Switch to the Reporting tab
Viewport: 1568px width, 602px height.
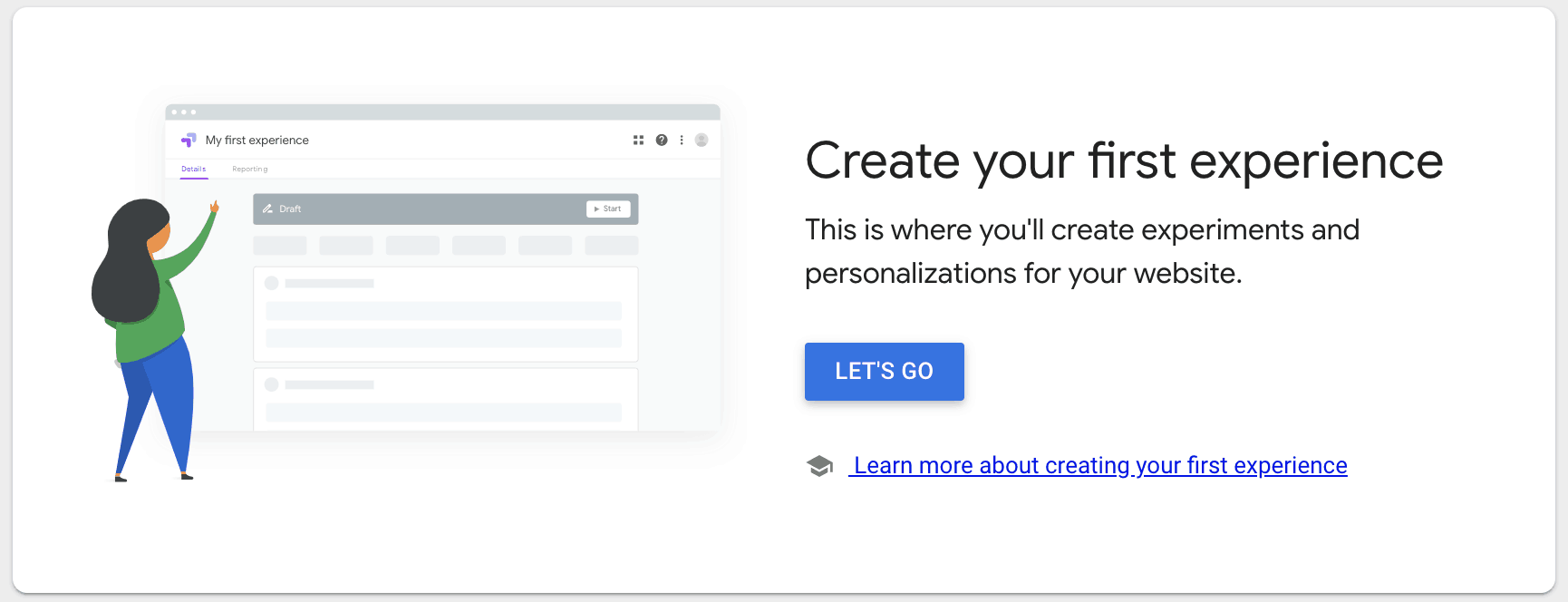pyautogui.click(x=249, y=170)
